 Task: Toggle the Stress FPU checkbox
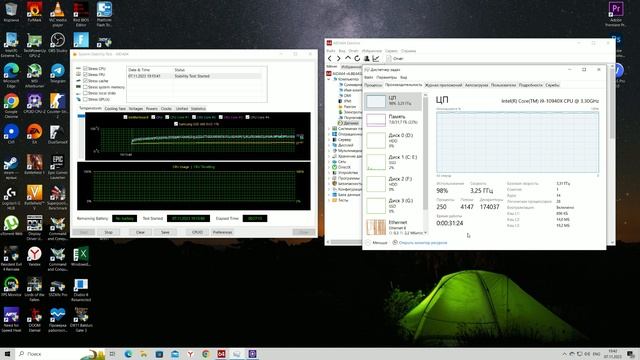click(85, 75)
